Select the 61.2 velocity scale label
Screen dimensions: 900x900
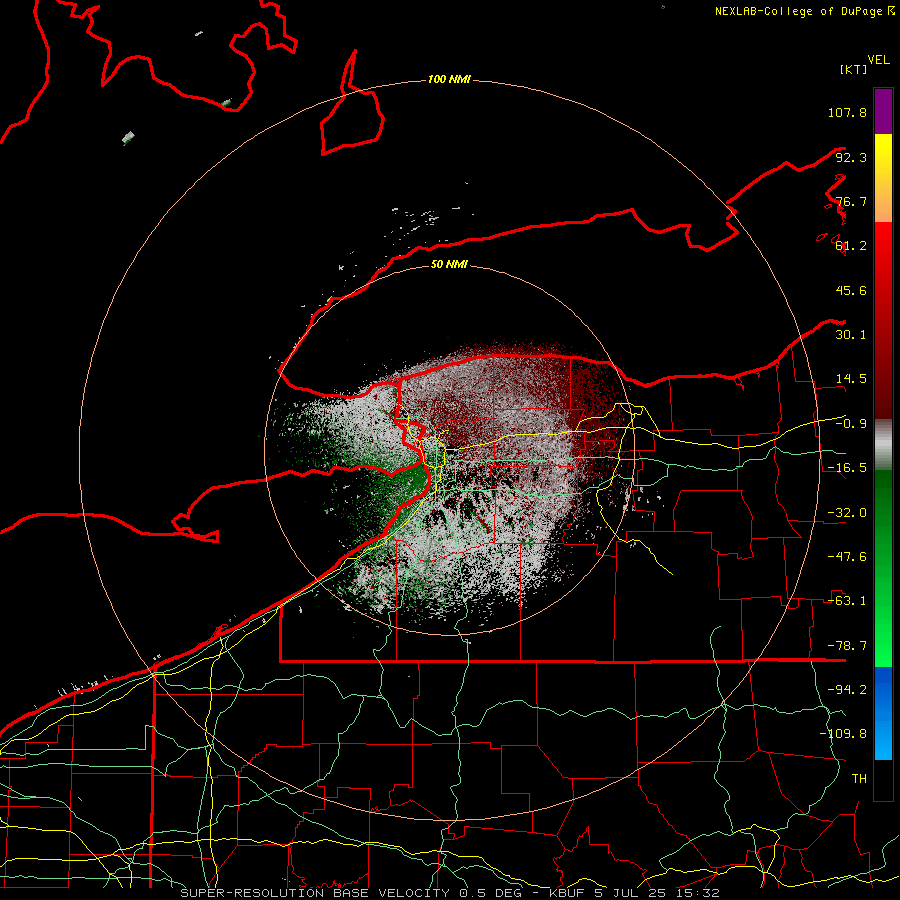[851, 246]
